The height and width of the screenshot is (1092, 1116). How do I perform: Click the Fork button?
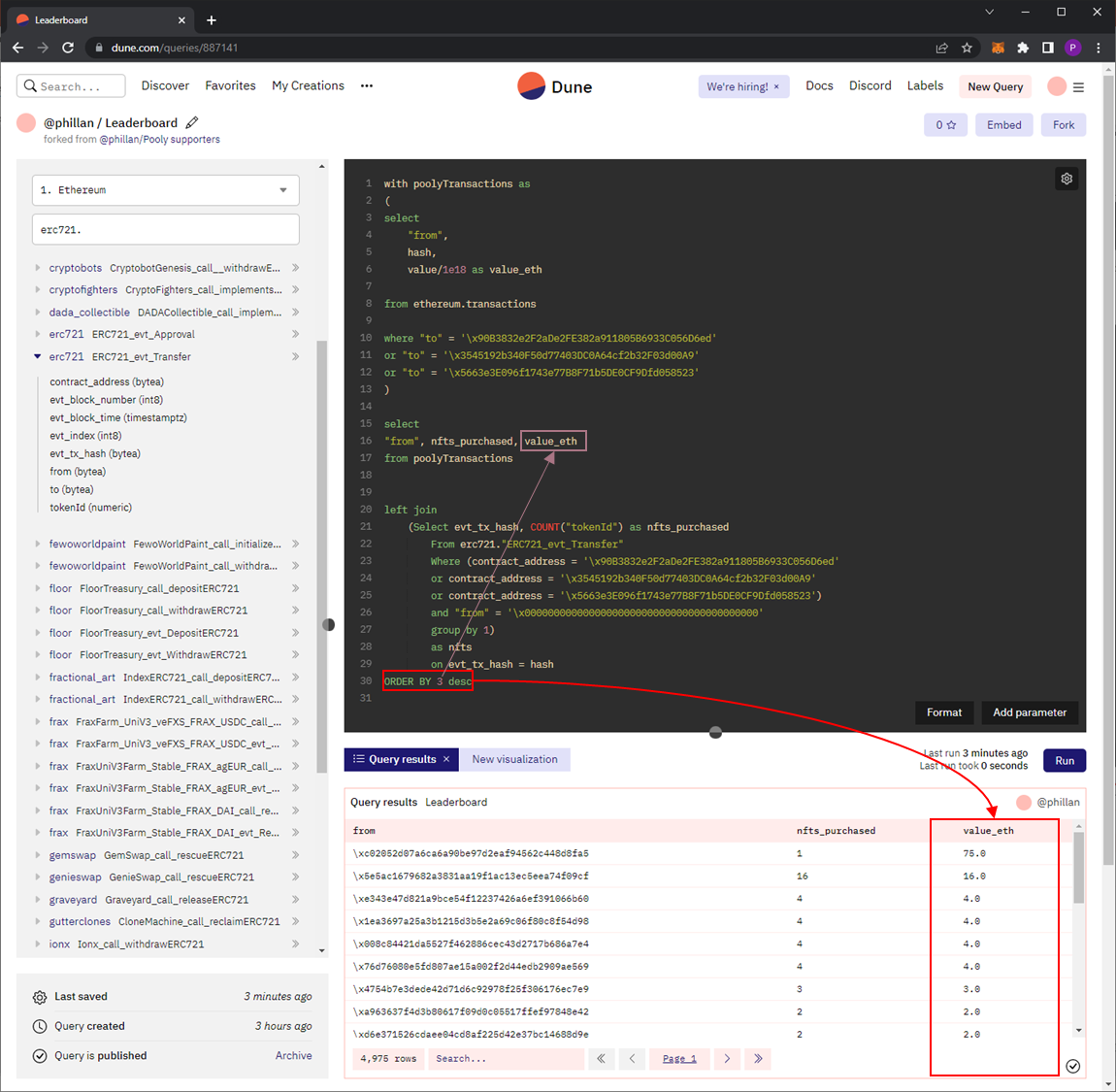[x=1064, y=124]
